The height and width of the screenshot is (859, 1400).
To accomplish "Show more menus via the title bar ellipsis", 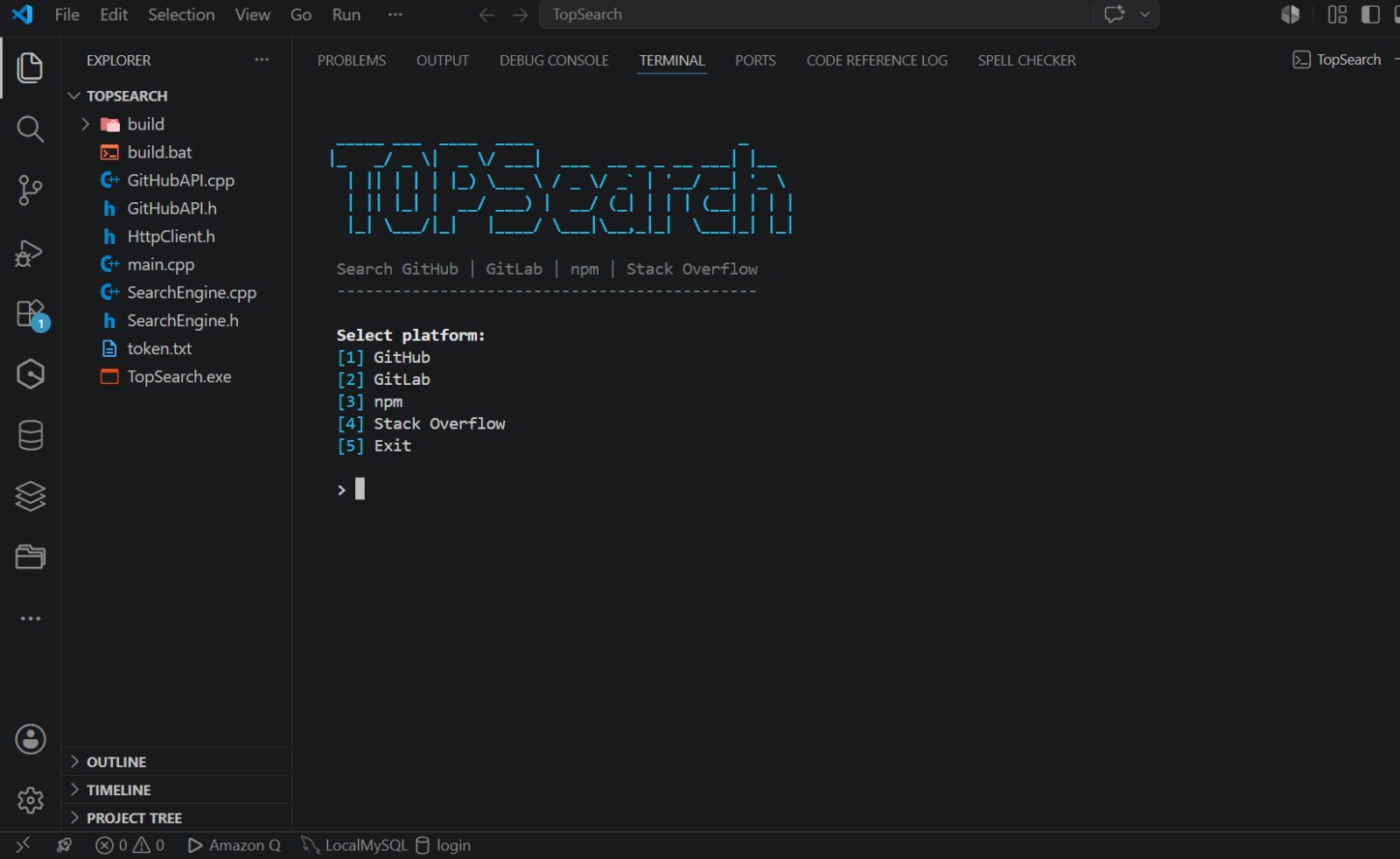I will (395, 14).
